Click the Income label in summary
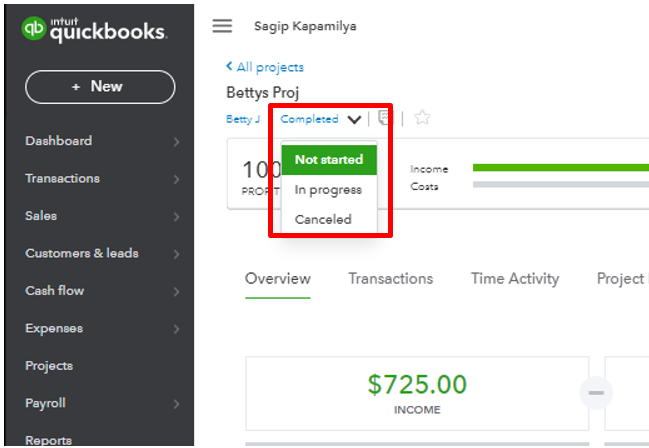The height and width of the screenshot is (448, 649). tap(429, 169)
